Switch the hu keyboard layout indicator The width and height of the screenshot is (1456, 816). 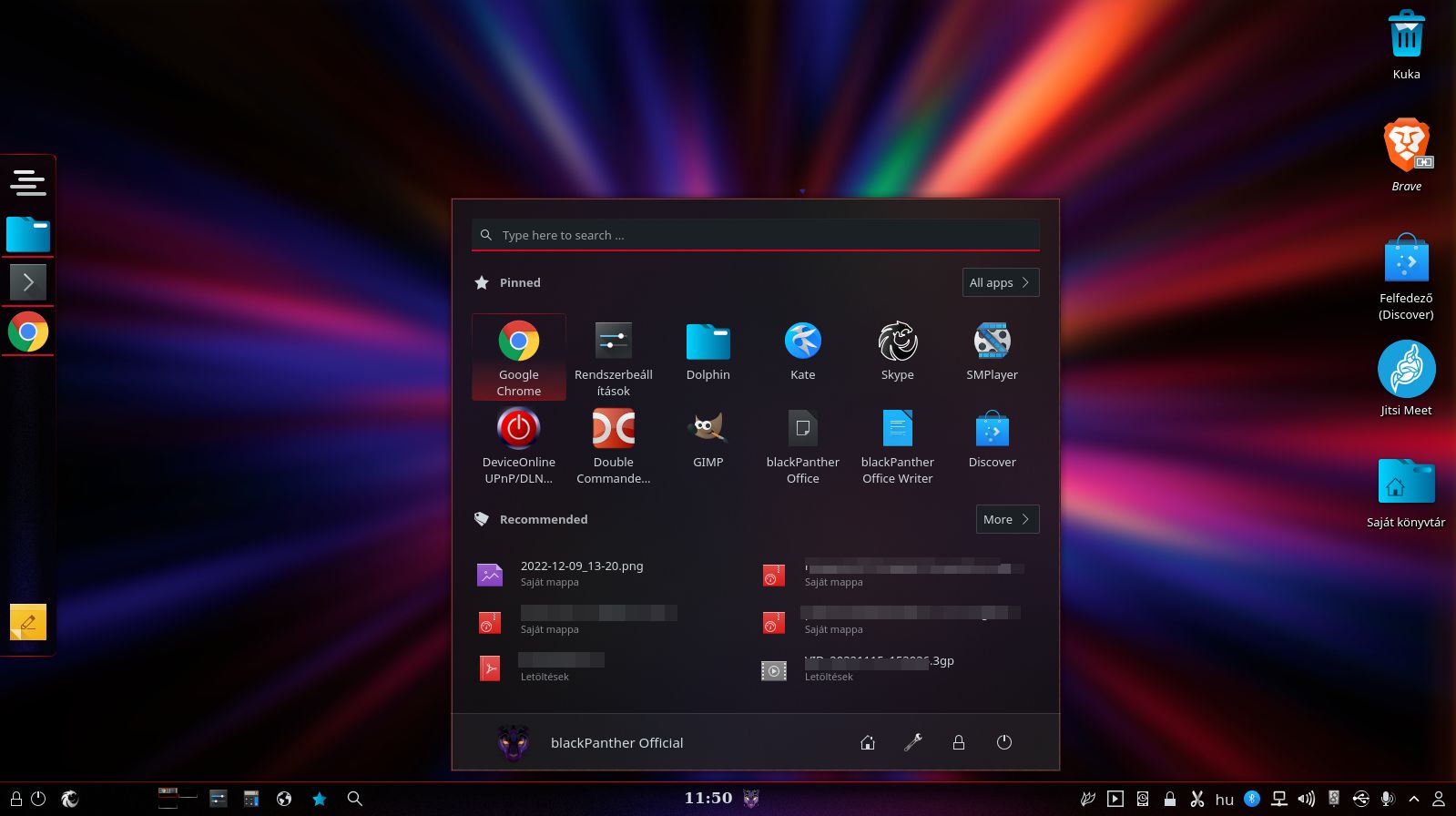coord(1225,800)
